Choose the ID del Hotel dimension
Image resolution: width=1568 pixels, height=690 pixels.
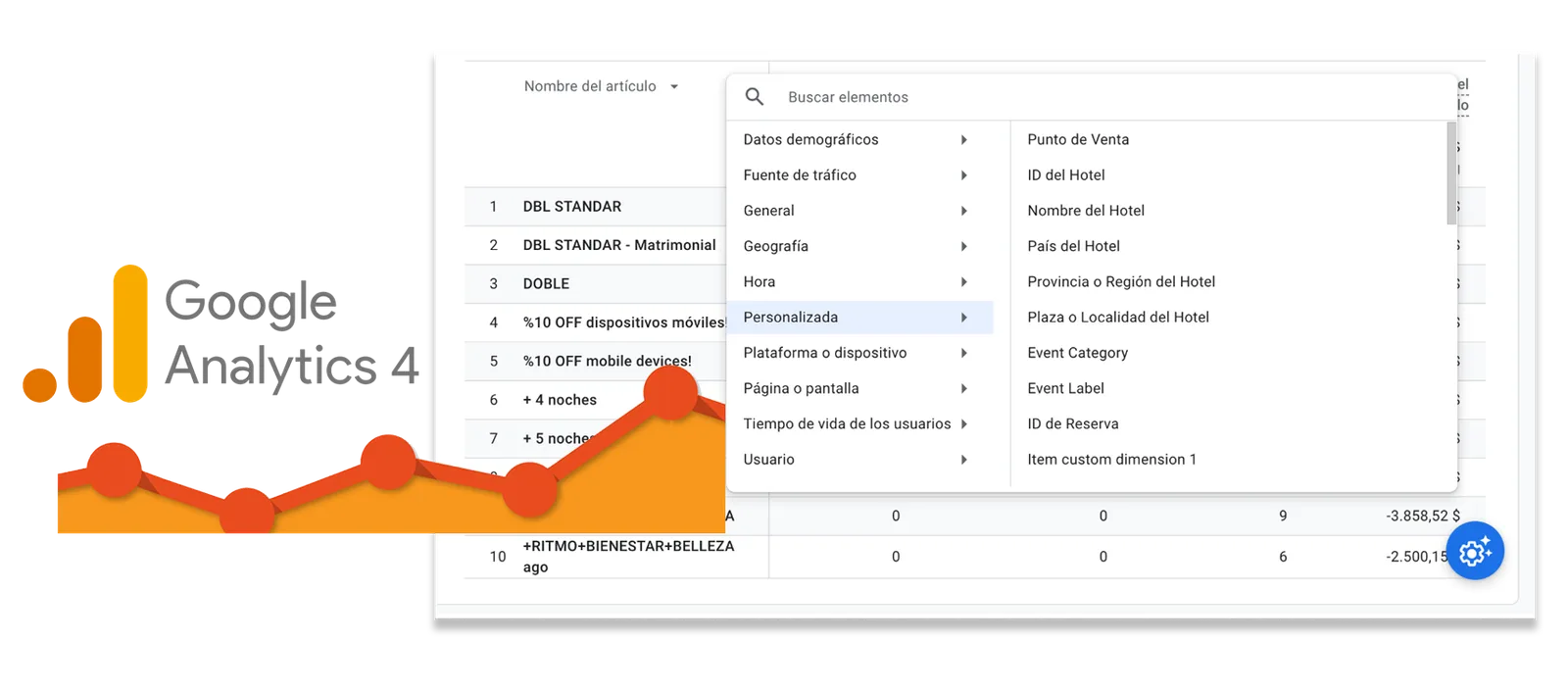1066,175
